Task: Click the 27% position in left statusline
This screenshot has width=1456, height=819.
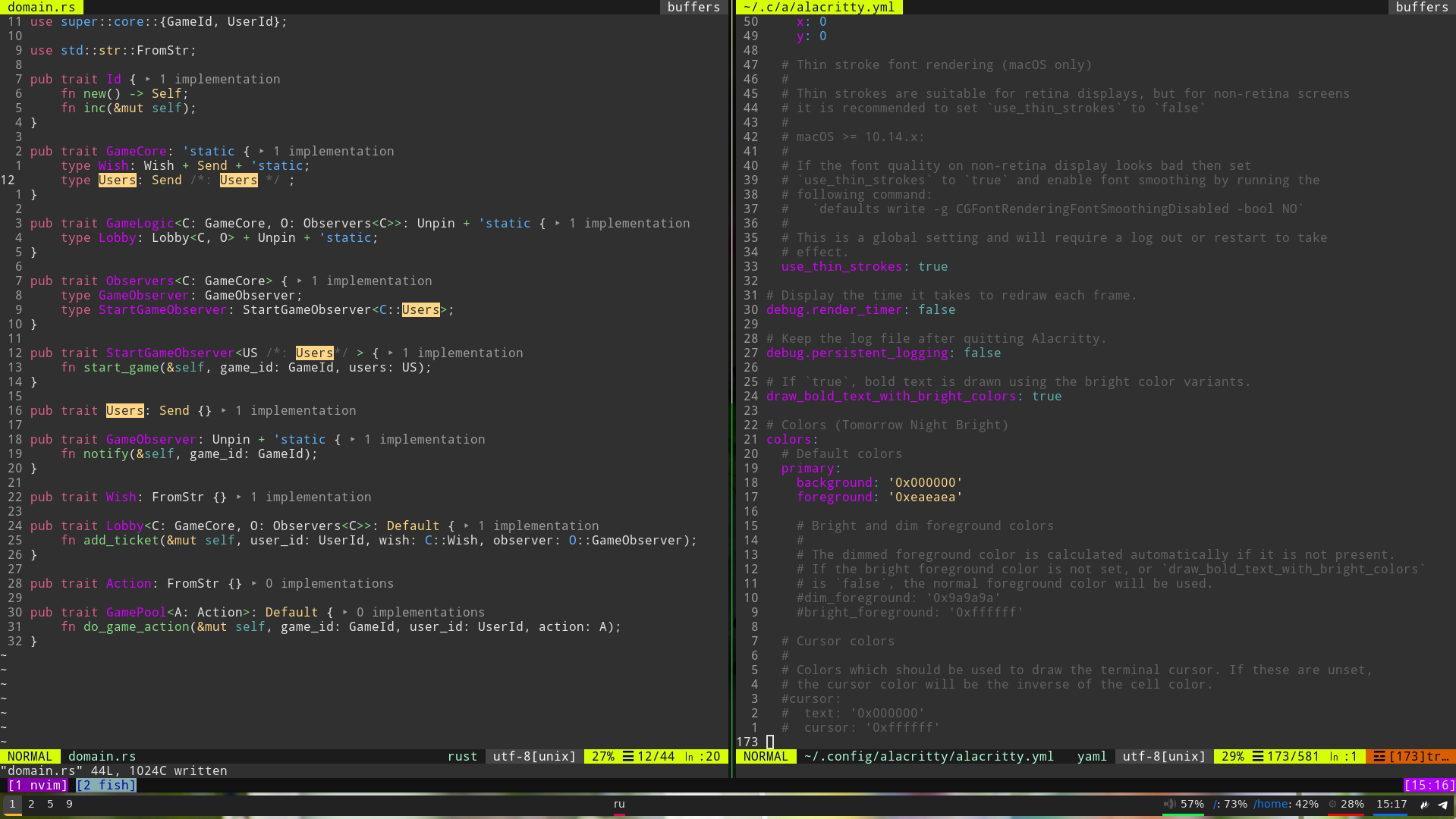Action: (603, 756)
